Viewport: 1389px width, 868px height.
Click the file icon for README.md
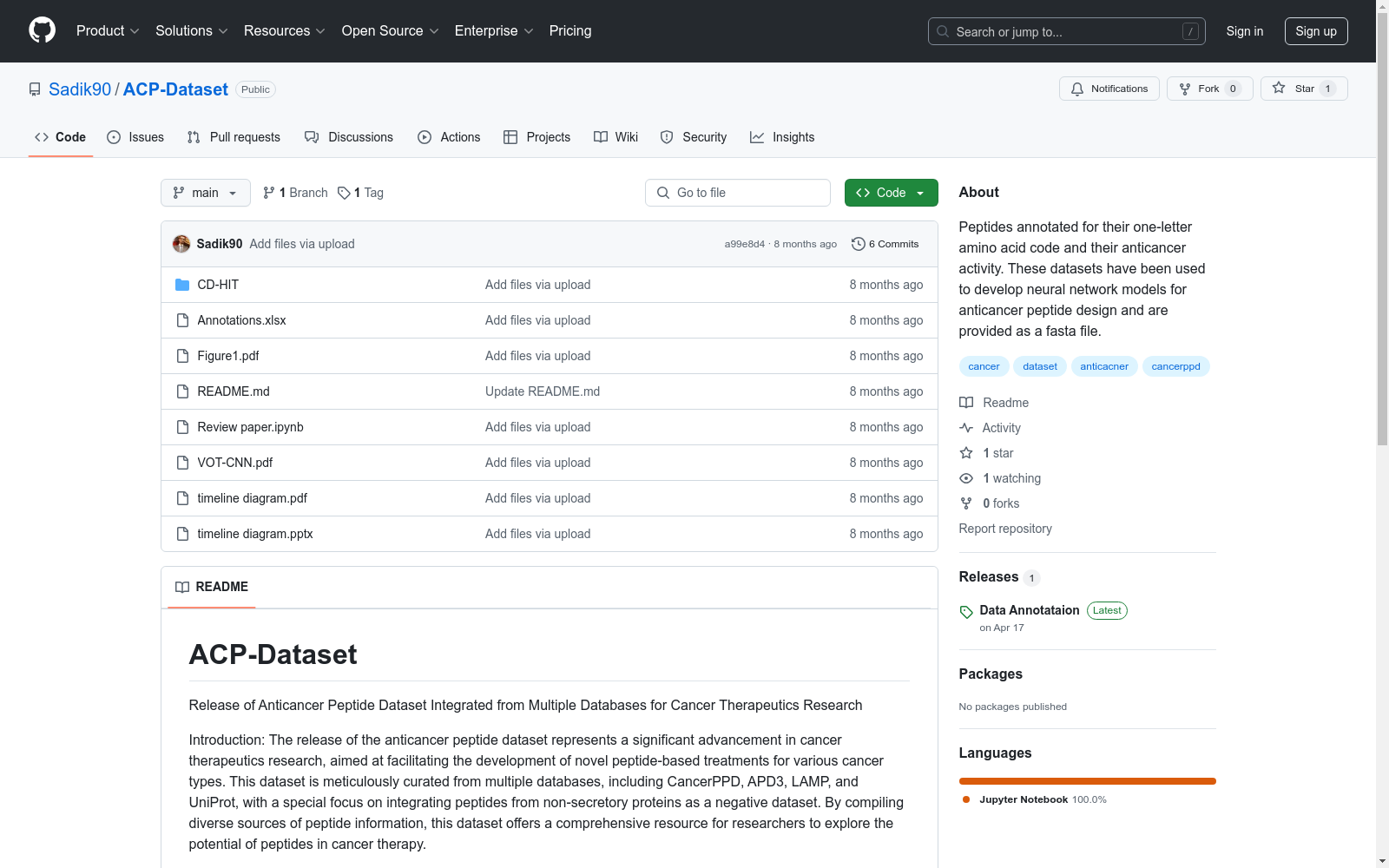click(x=182, y=391)
